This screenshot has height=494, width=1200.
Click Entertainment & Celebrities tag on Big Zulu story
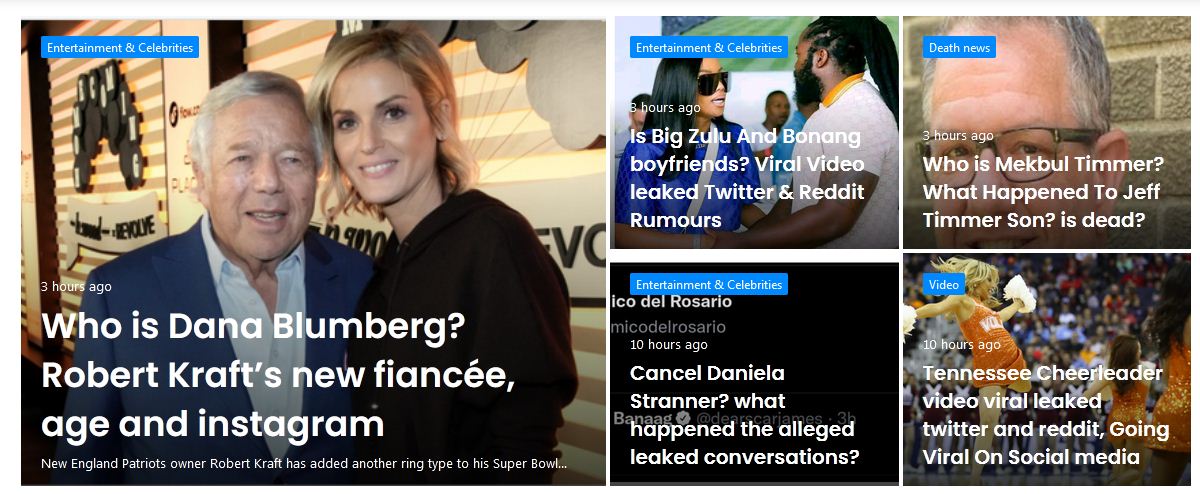pyautogui.click(x=709, y=47)
